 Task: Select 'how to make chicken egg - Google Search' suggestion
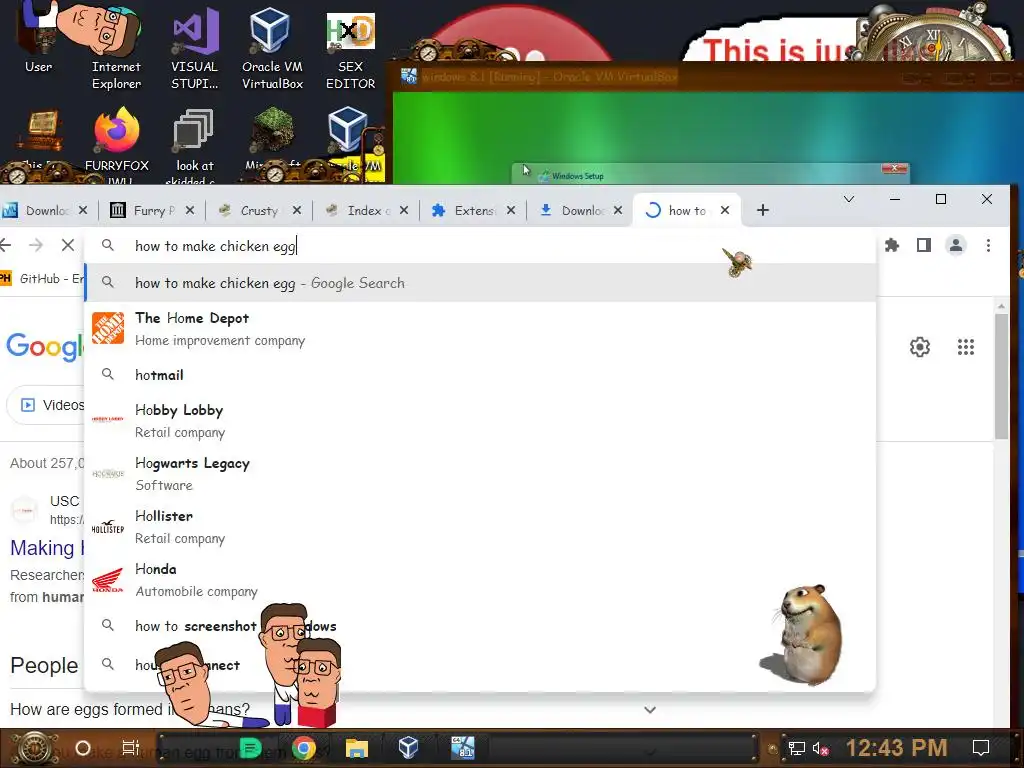(480, 283)
